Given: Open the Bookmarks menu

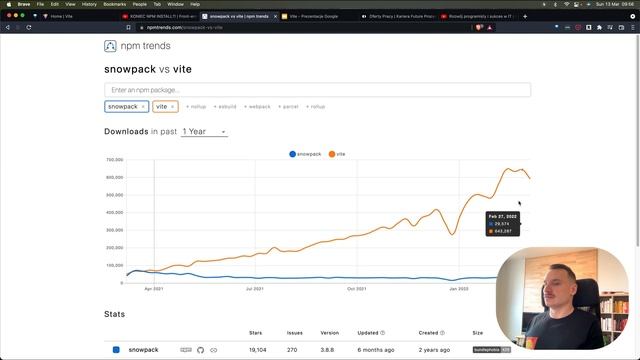Looking at the screenshot, I should [x=114, y=4].
